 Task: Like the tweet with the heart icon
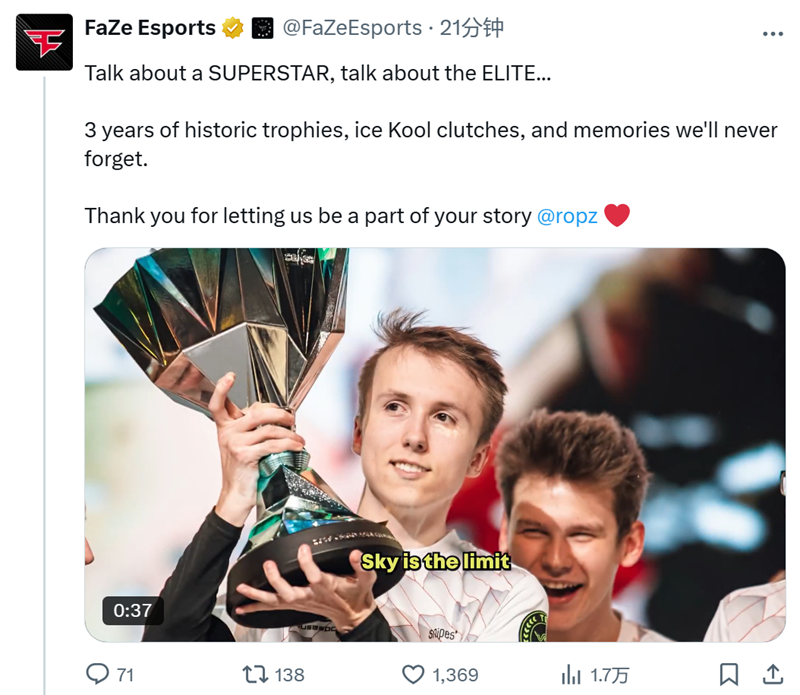point(414,674)
